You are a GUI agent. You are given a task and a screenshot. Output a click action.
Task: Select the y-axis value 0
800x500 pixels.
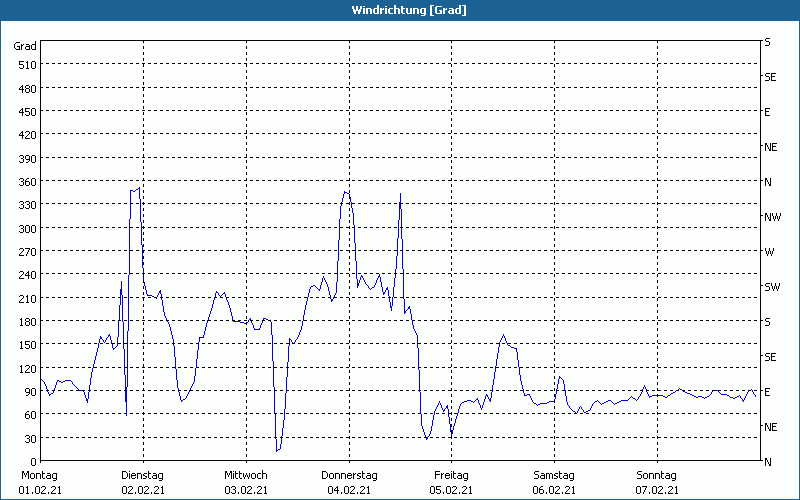click(x=34, y=462)
